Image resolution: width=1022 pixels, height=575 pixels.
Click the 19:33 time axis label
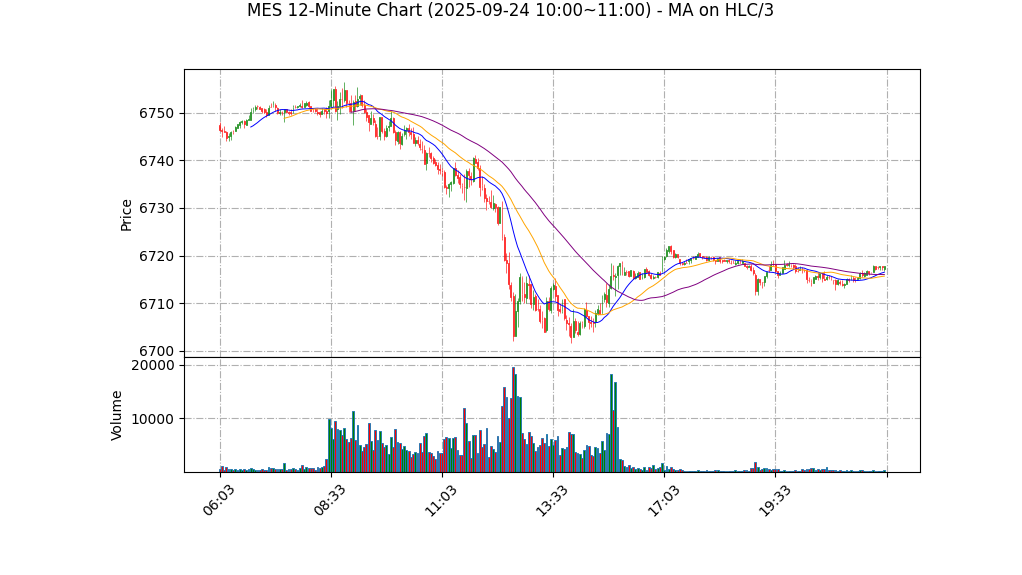pos(774,501)
